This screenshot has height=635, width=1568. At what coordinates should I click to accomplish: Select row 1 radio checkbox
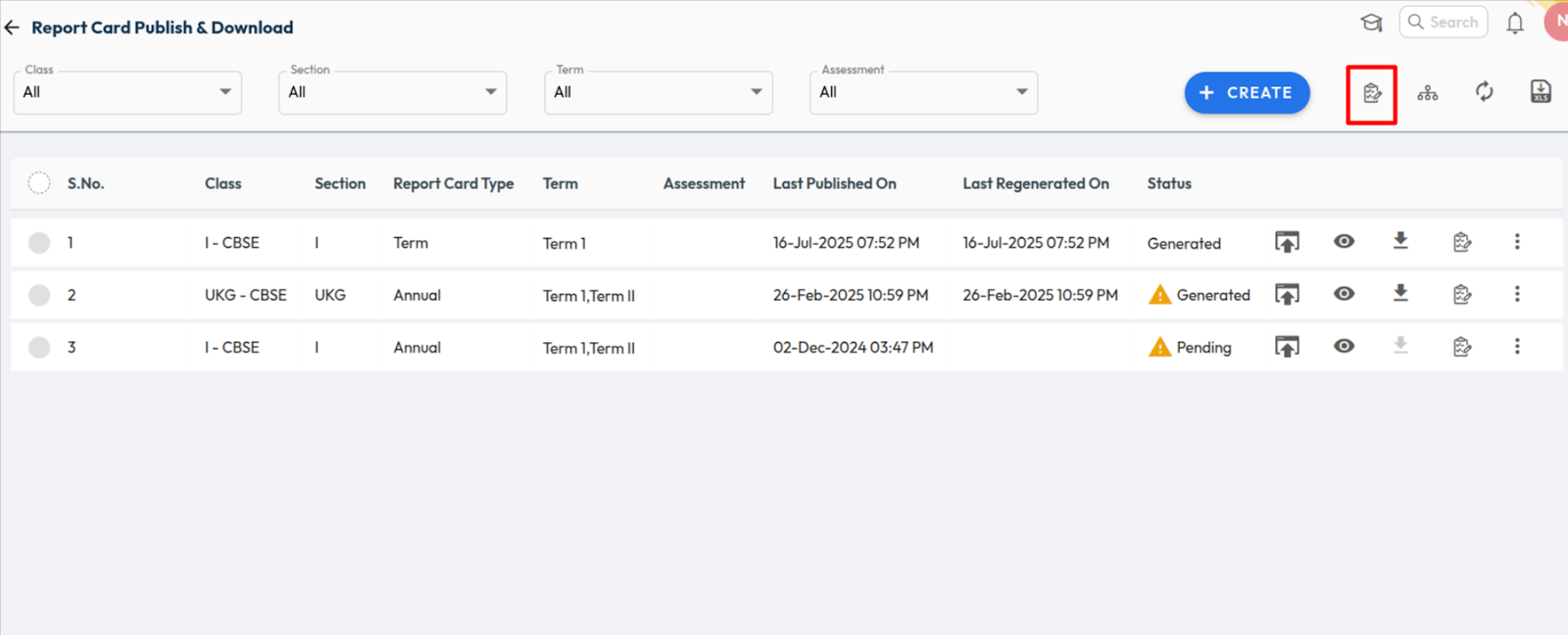click(39, 243)
